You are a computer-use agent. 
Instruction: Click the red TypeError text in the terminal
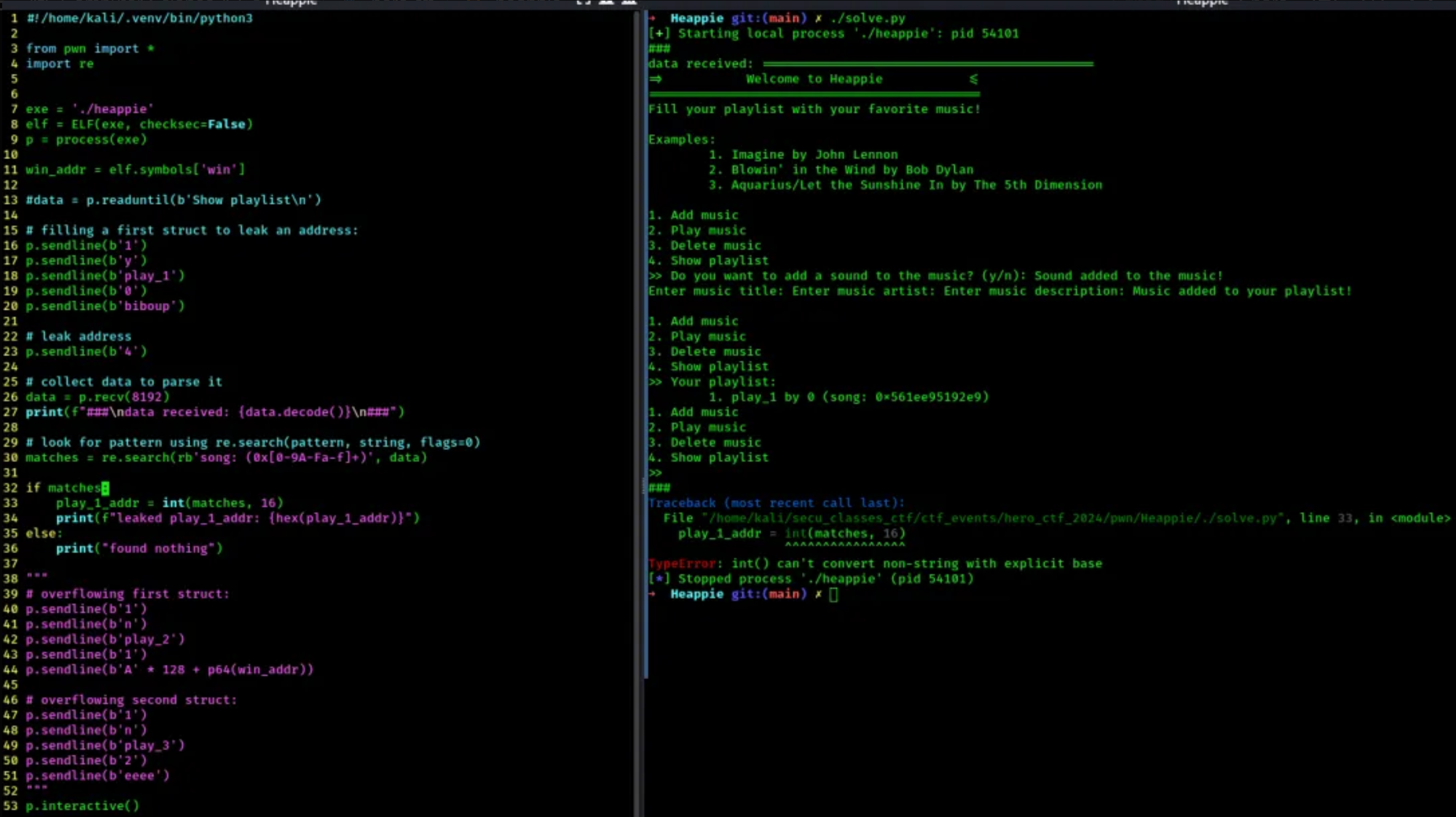click(x=682, y=564)
